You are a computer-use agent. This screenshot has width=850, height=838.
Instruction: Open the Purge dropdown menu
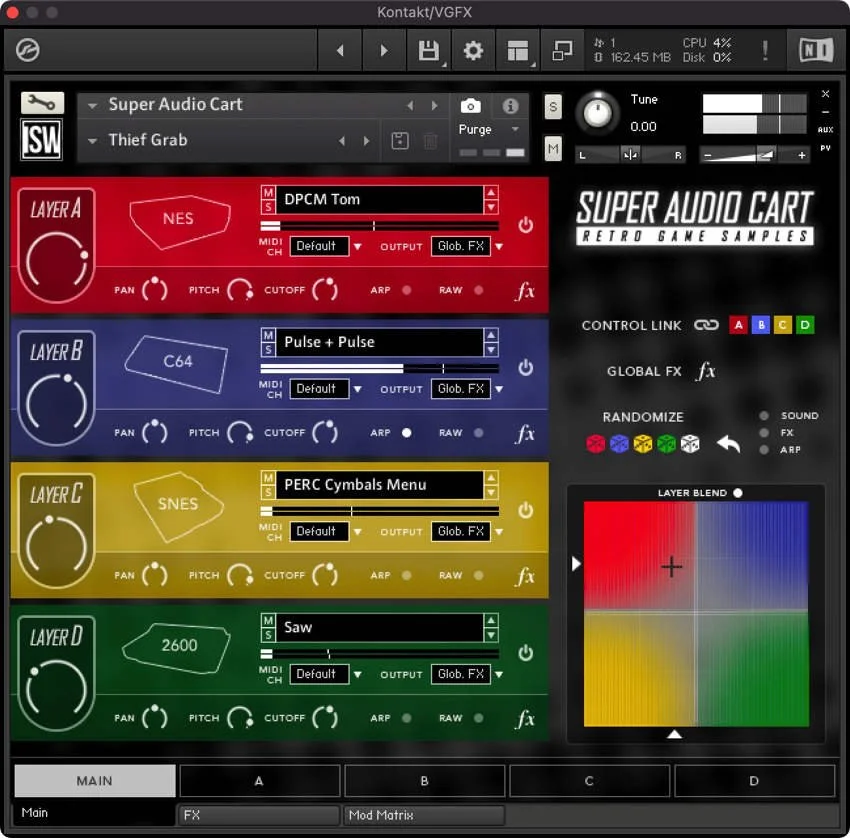(x=515, y=129)
